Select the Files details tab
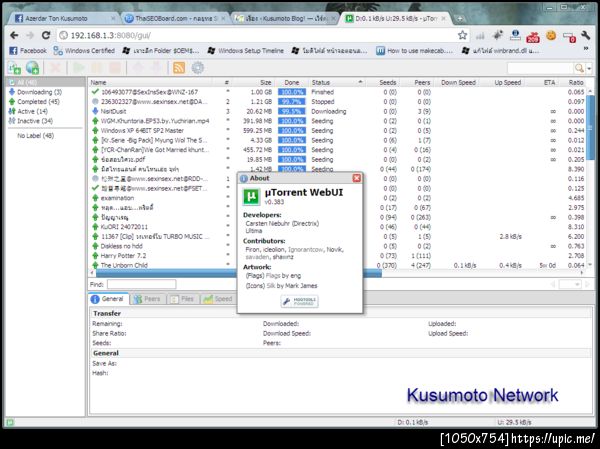Screen dimensions: 600x449 [183, 299]
